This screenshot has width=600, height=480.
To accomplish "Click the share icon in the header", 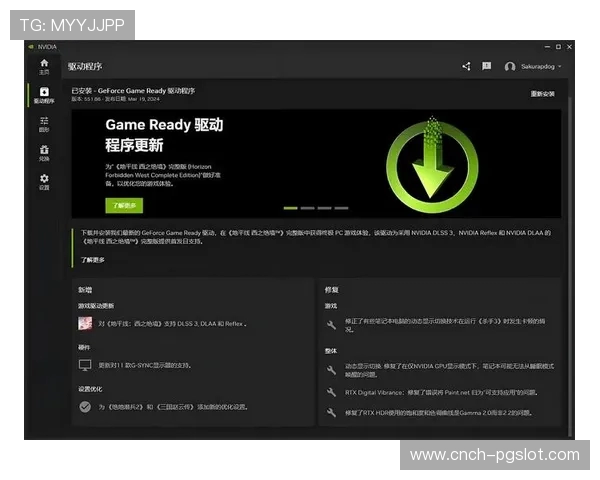I will [466, 67].
